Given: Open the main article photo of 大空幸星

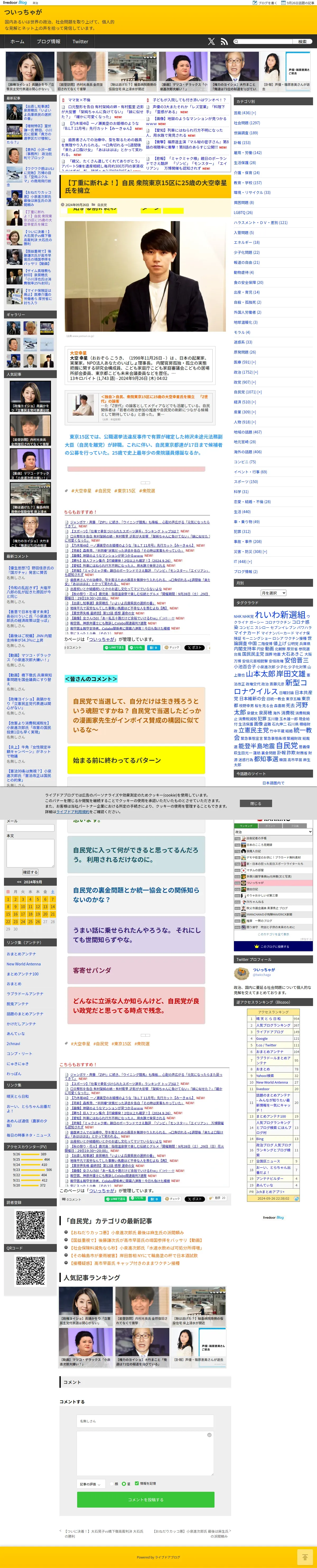Looking at the screenshot, I should pos(145,276).
